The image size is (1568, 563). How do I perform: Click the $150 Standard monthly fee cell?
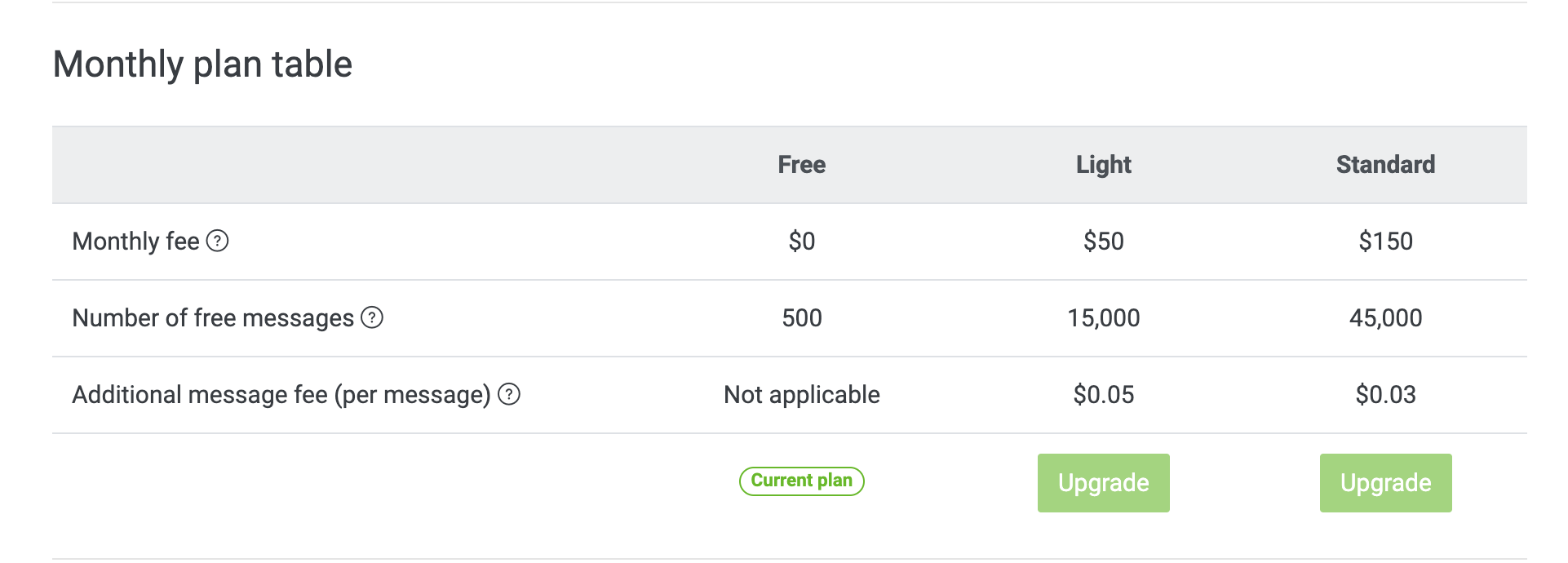pyautogui.click(x=1385, y=242)
